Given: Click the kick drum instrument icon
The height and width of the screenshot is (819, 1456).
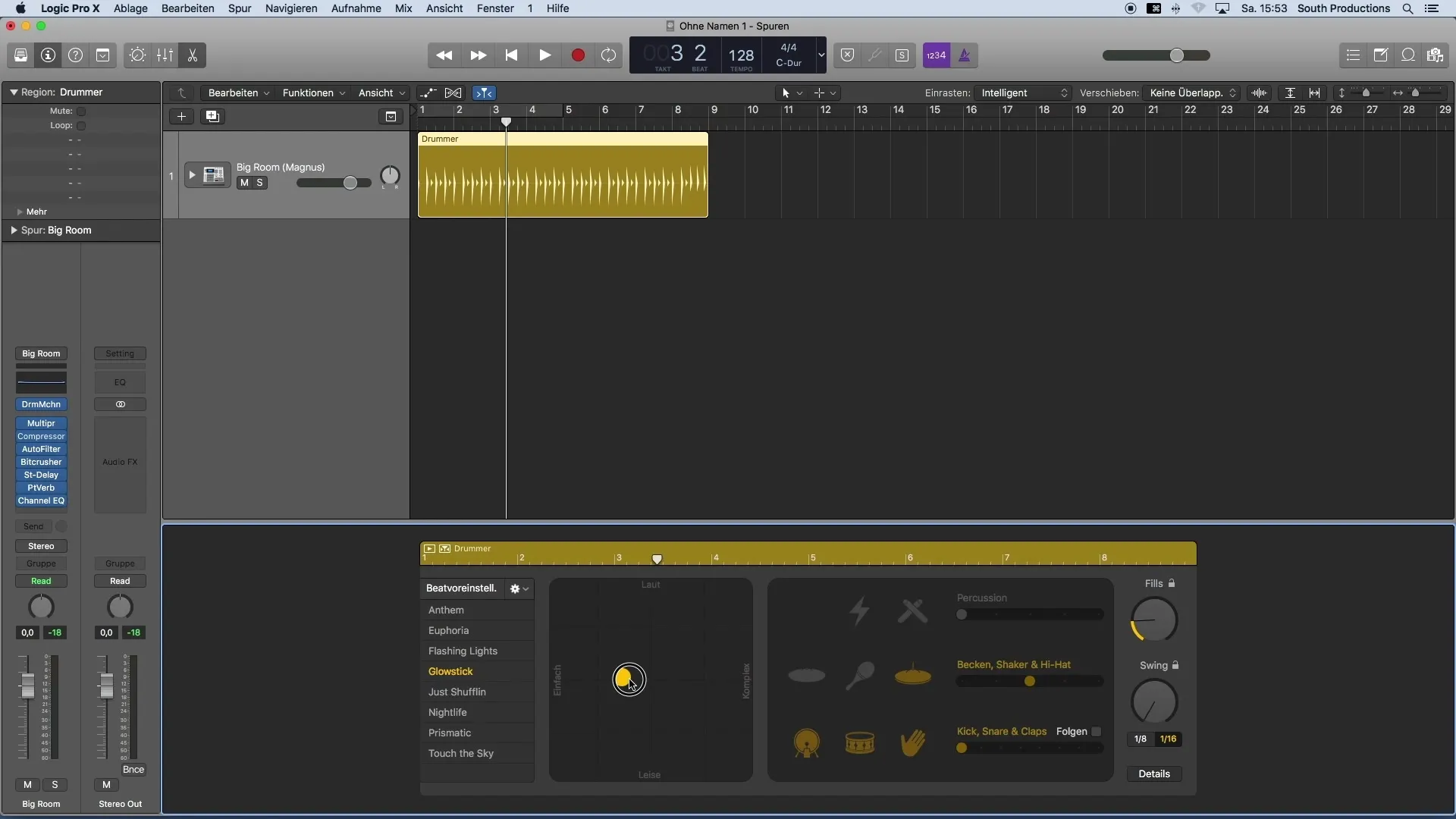Looking at the screenshot, I should [807, 742].
